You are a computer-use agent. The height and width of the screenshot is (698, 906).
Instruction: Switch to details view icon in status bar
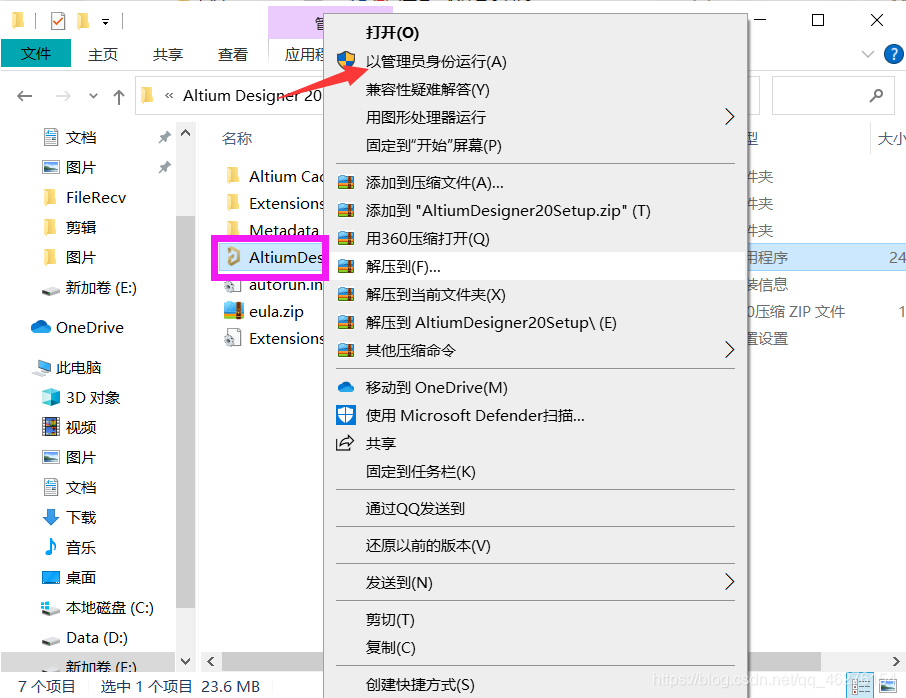(x=862, y=686)
